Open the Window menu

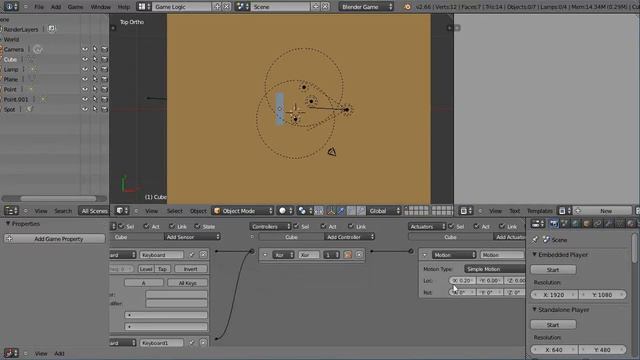pyautogui.click(x=100, y=7)
